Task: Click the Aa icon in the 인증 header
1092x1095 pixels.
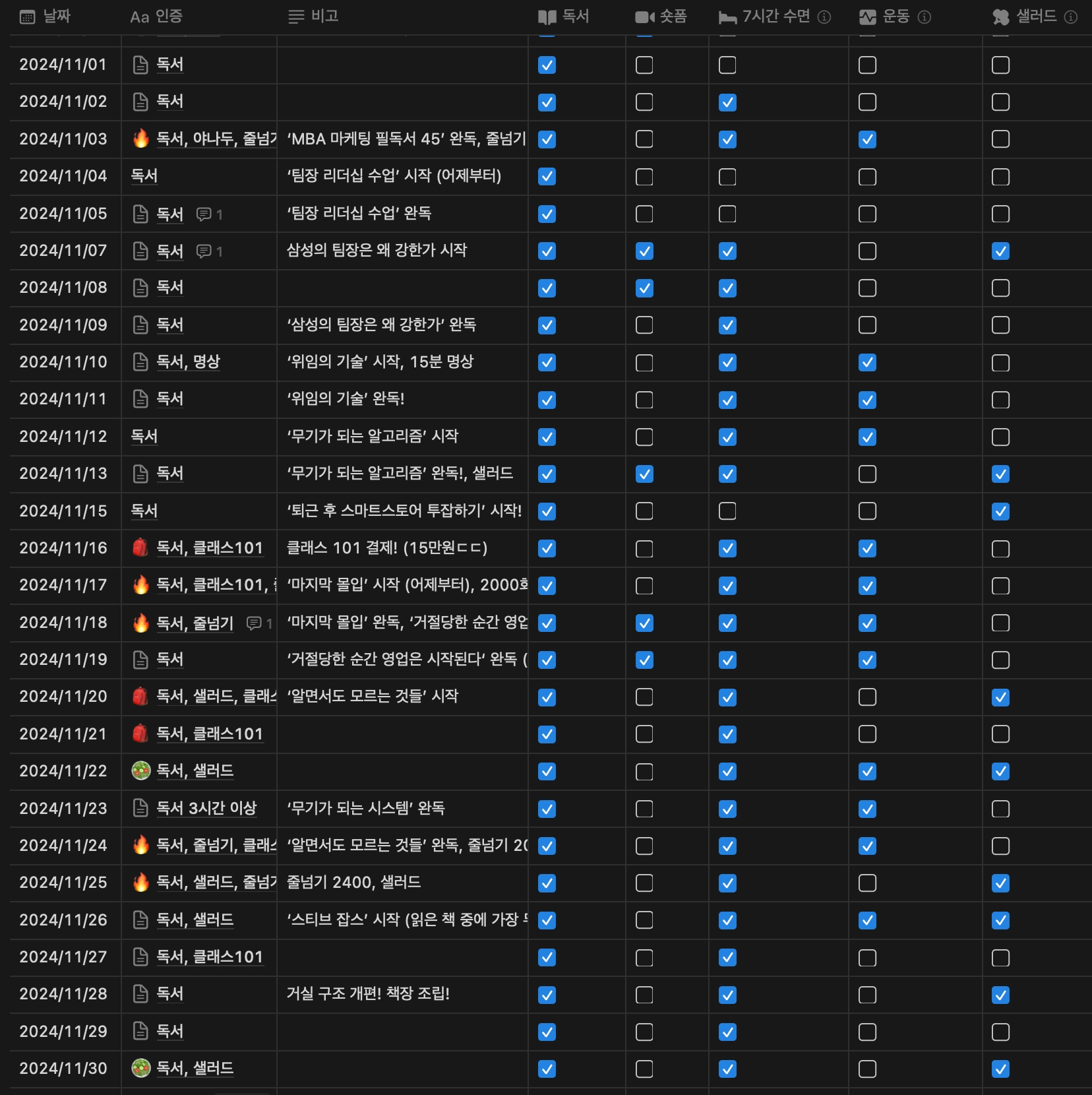Action: click(139, 17)
